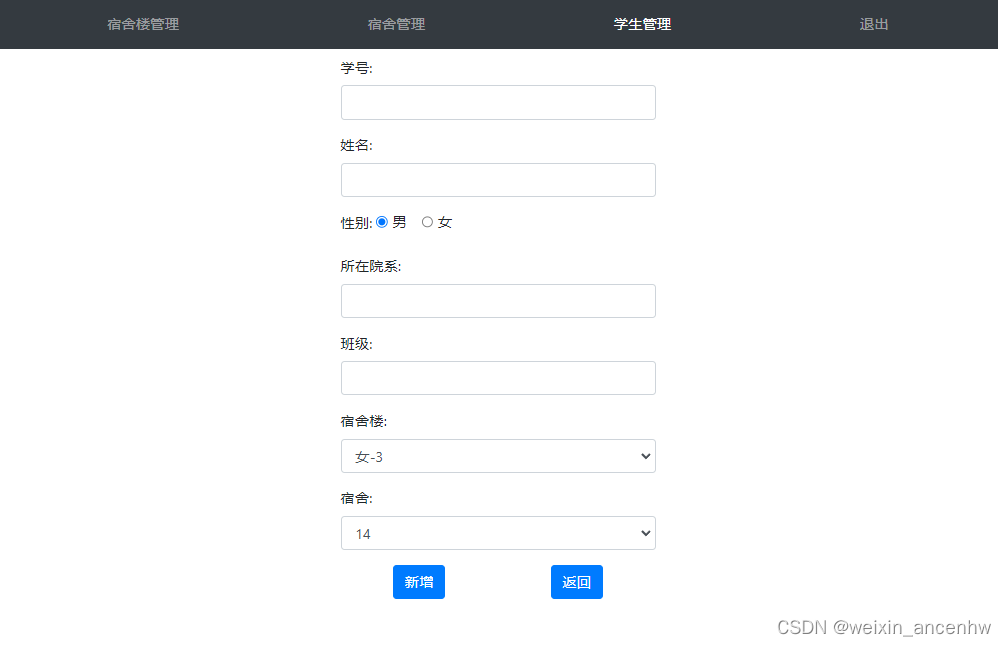Focus the 班级 text box
1006x646 pixels.
[498, 377]
